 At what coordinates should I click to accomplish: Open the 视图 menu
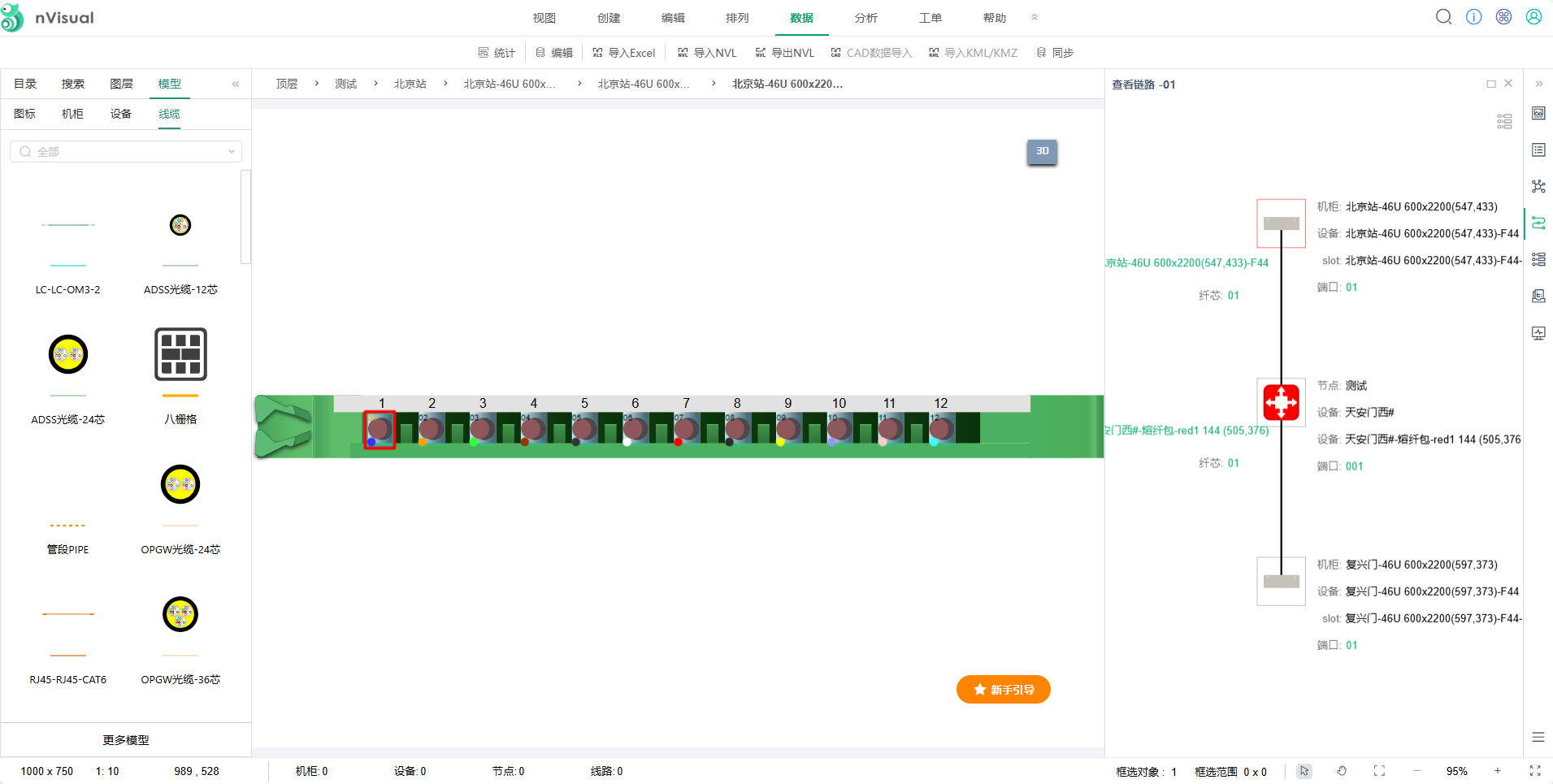tap(544, 18)
